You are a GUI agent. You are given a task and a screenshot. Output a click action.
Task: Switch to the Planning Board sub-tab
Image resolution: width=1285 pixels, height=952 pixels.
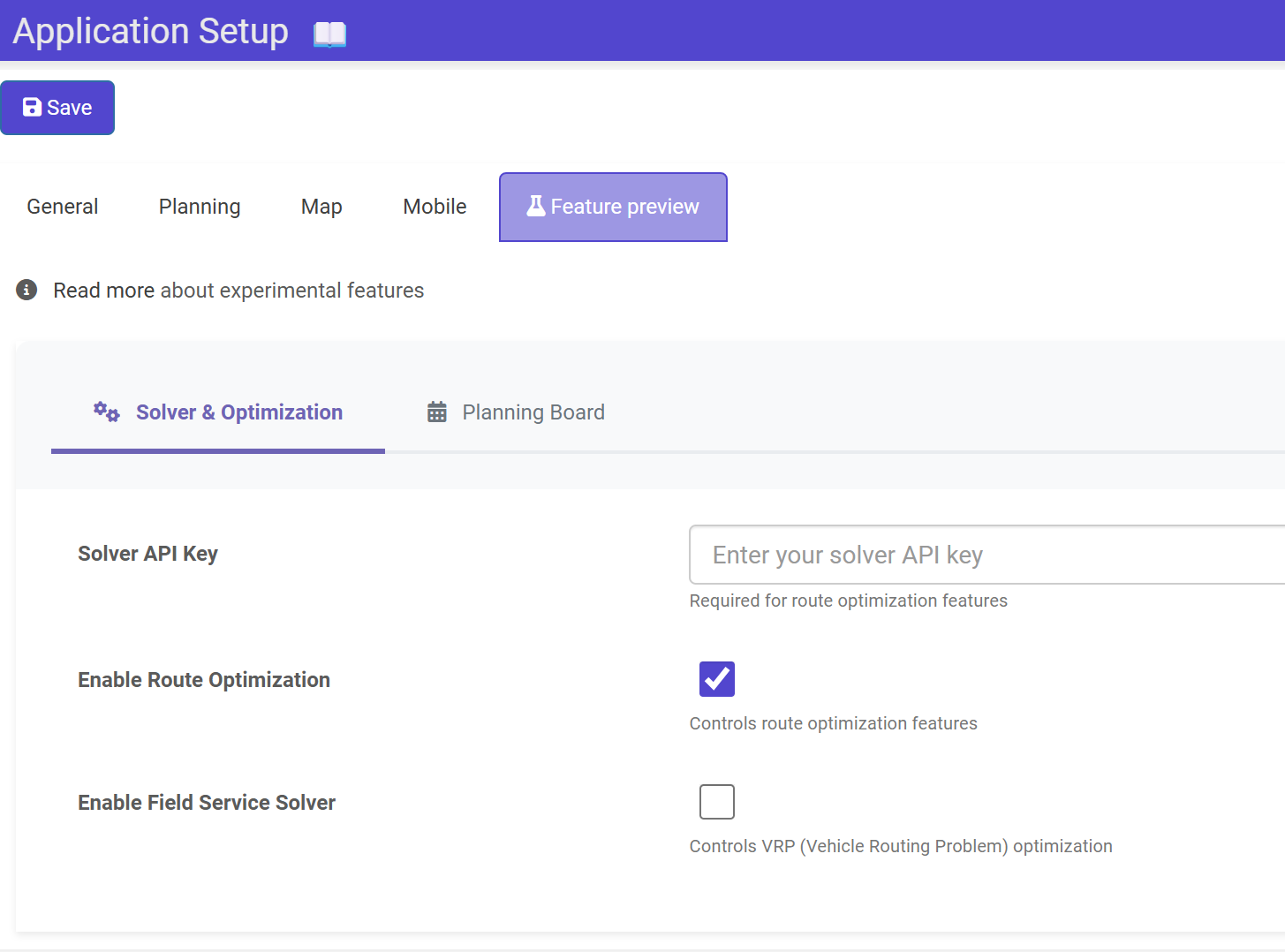click(533, 412)
